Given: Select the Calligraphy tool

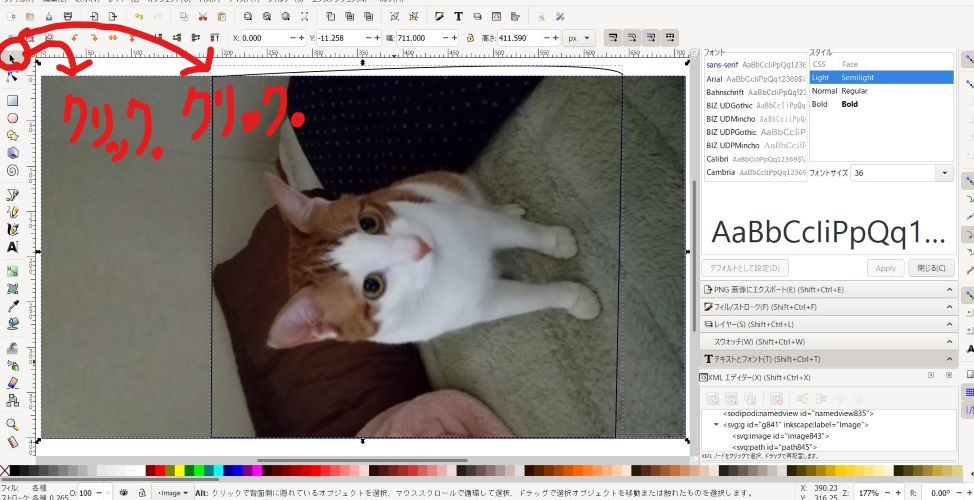Looking at the screenshot, I should (x=12, y=230).
